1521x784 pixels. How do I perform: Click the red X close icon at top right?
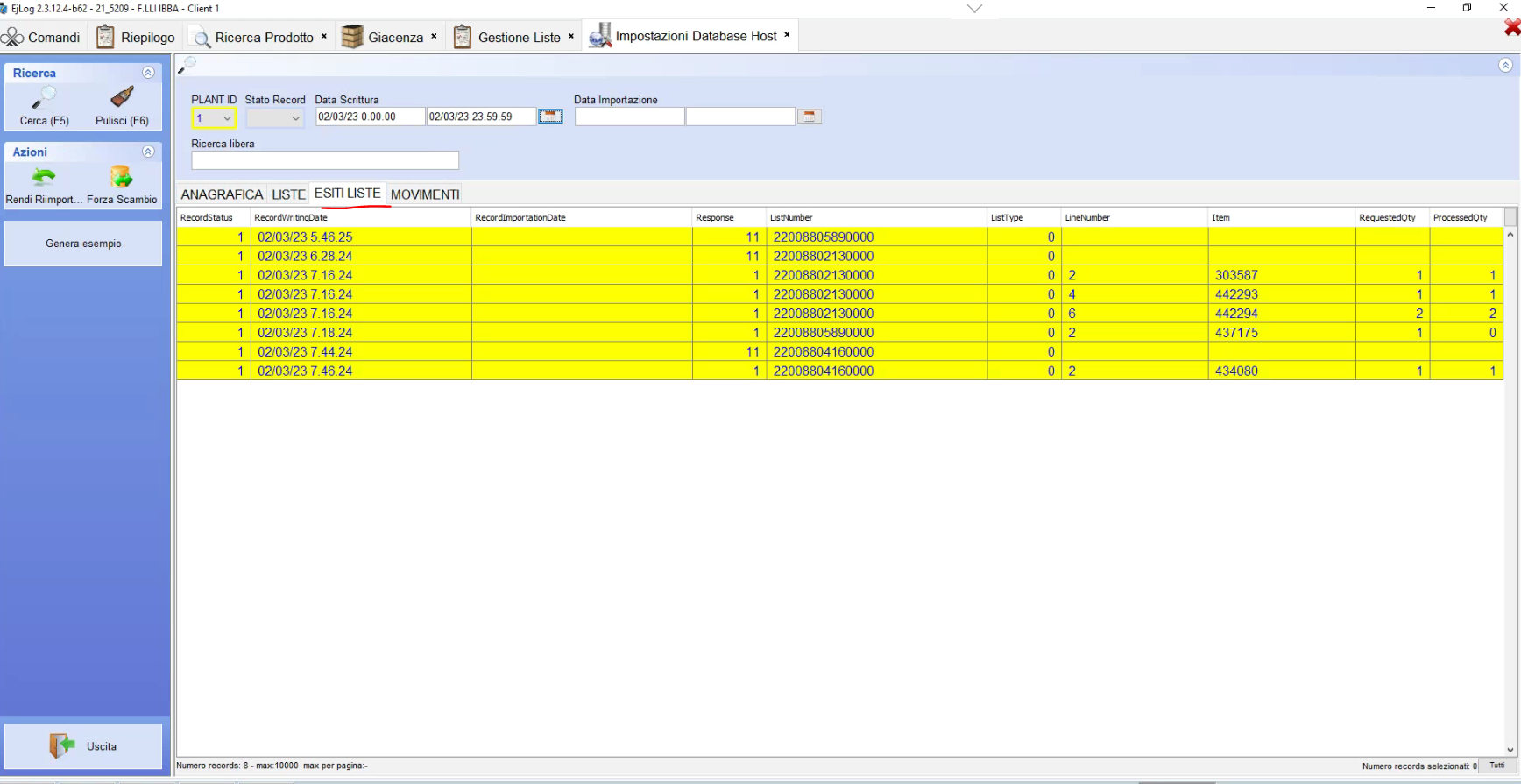[x=1511, y=28]
